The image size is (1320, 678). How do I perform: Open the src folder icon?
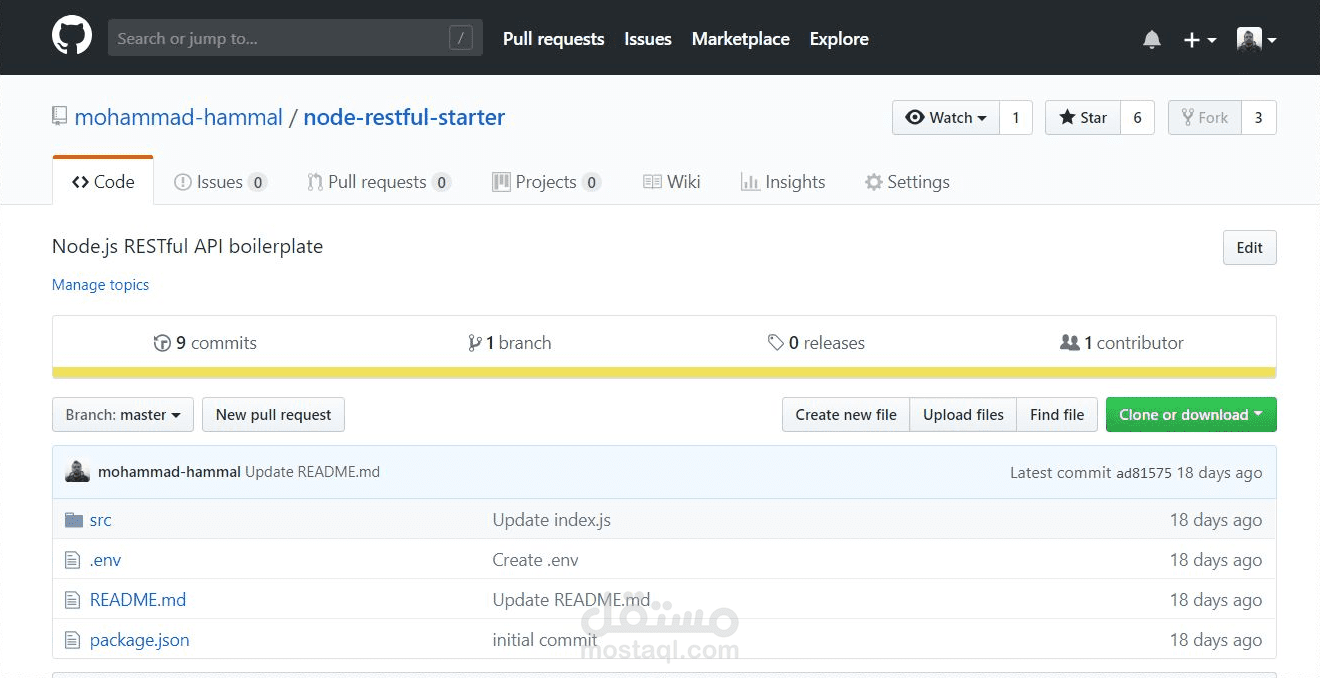pyautogui.click(x=74, y=519)
